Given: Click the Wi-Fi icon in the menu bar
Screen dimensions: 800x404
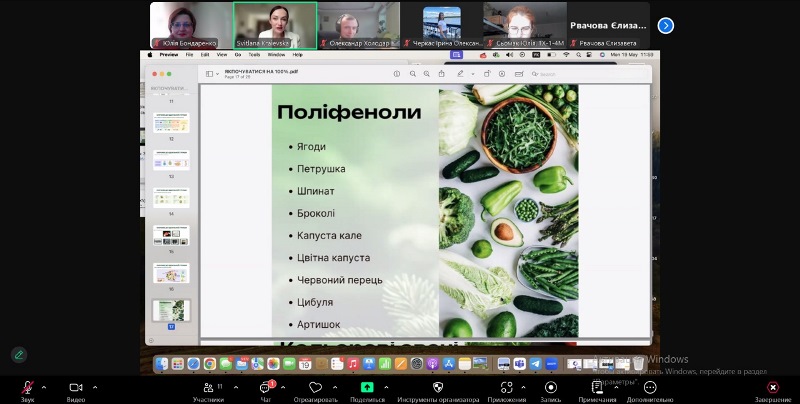Looking at the screenshot, I should point(566,55).
